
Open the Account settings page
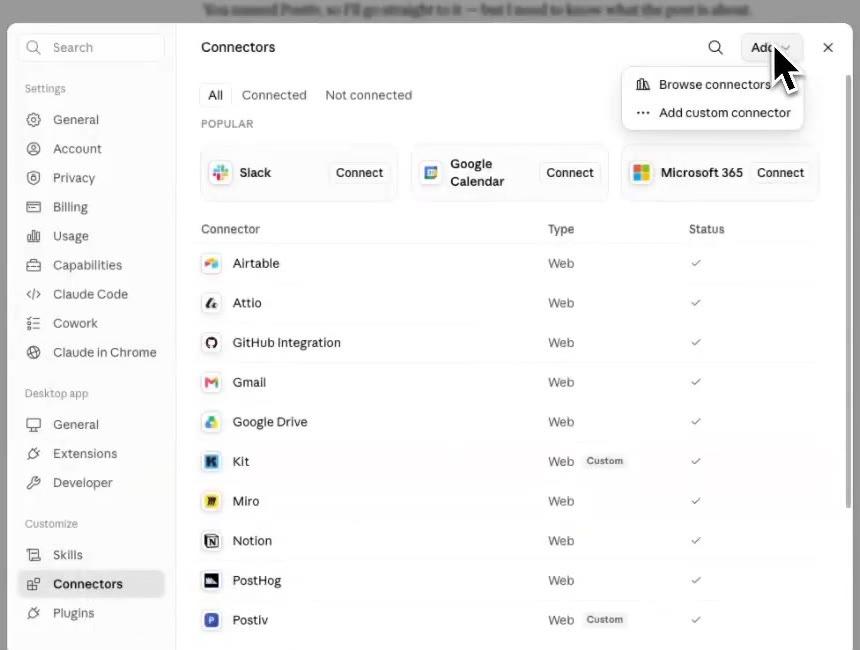pos(92,149)
